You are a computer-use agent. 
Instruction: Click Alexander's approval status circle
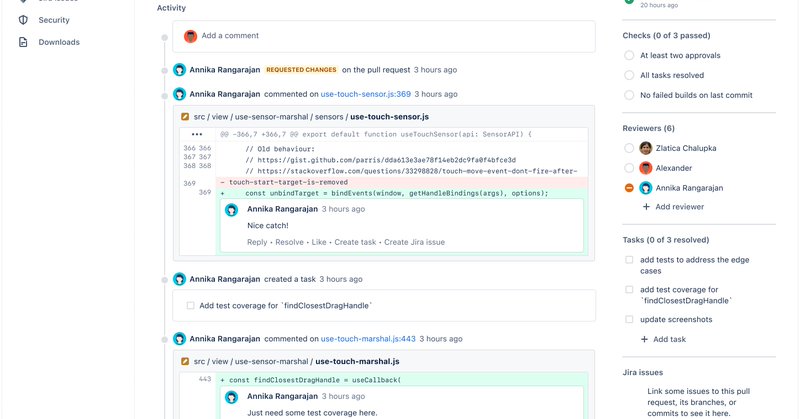click(629, 168)
